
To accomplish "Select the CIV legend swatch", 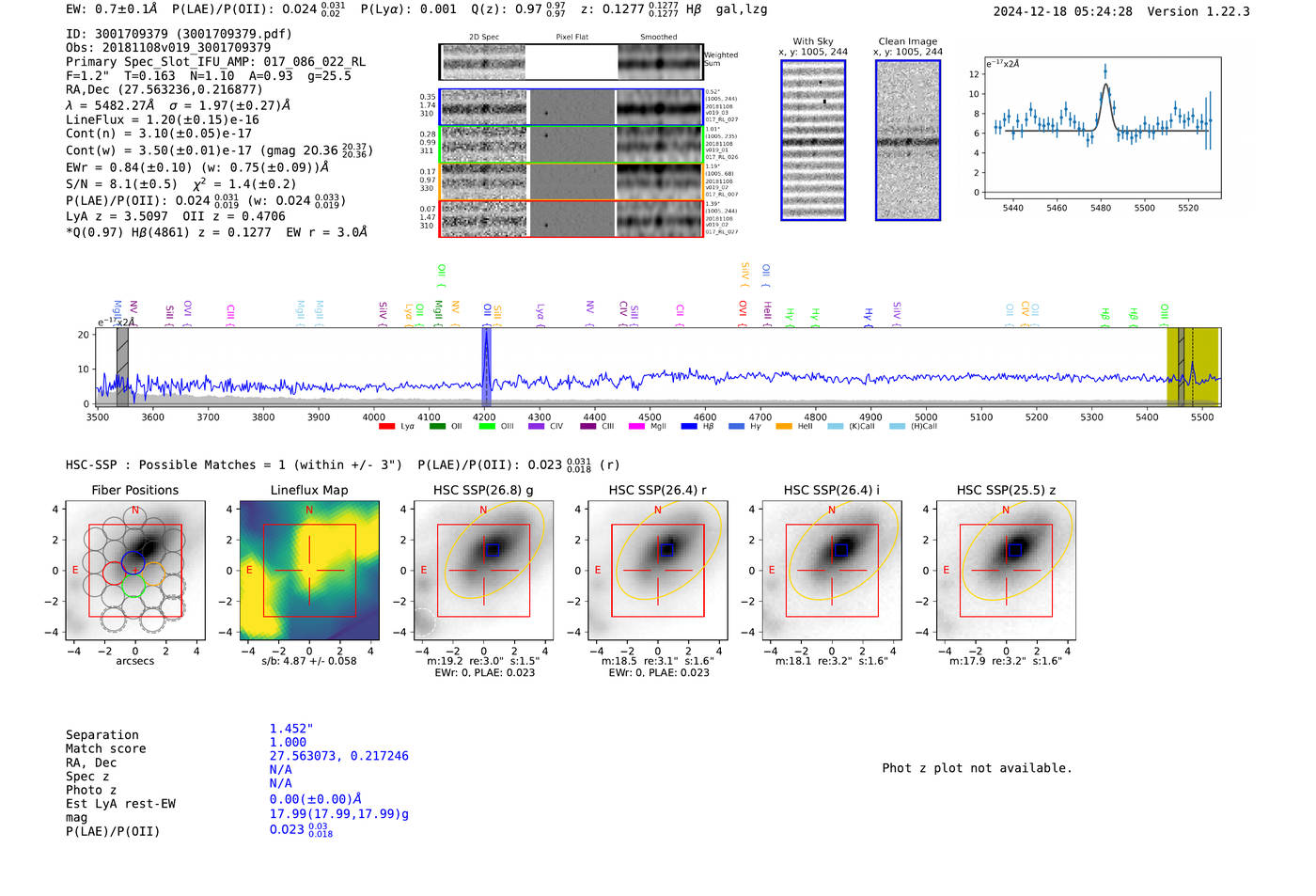I will tap(536, 427).
